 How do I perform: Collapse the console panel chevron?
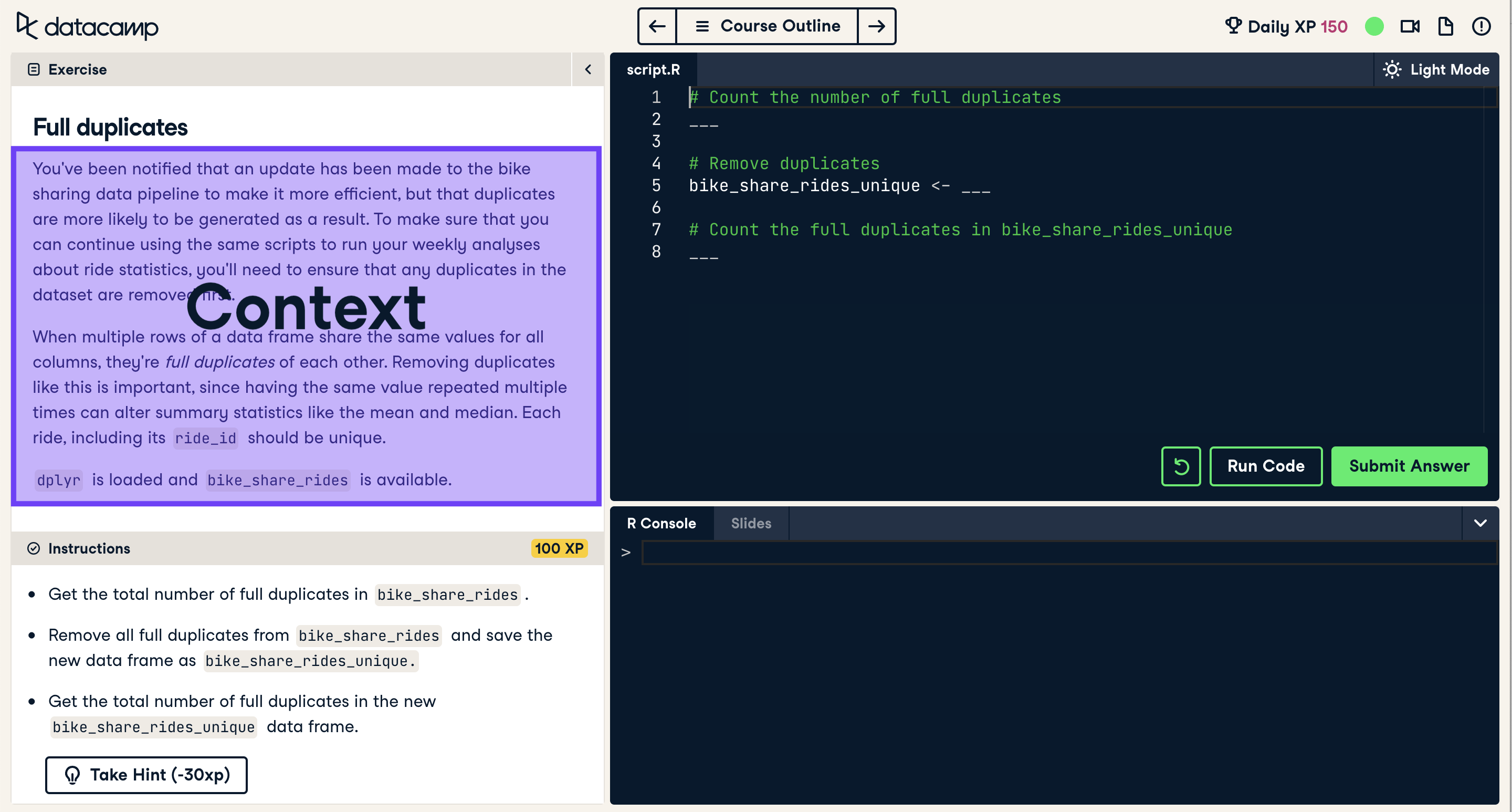(1480, 523)
